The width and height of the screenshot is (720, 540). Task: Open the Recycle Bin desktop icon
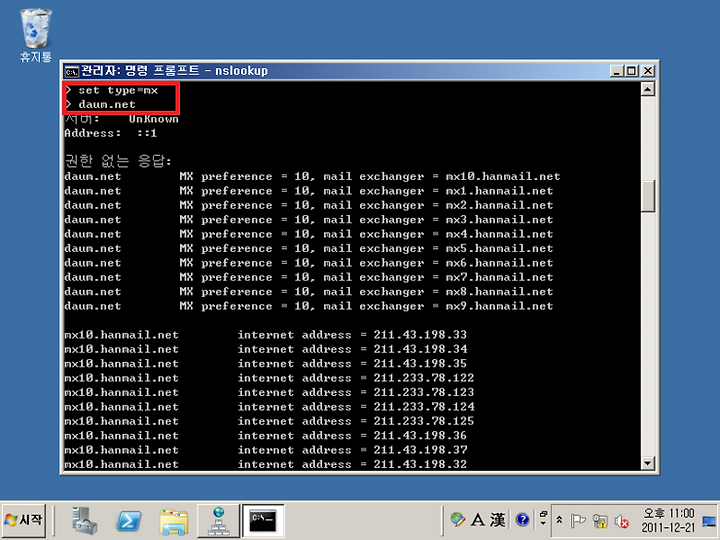[35, 35]
